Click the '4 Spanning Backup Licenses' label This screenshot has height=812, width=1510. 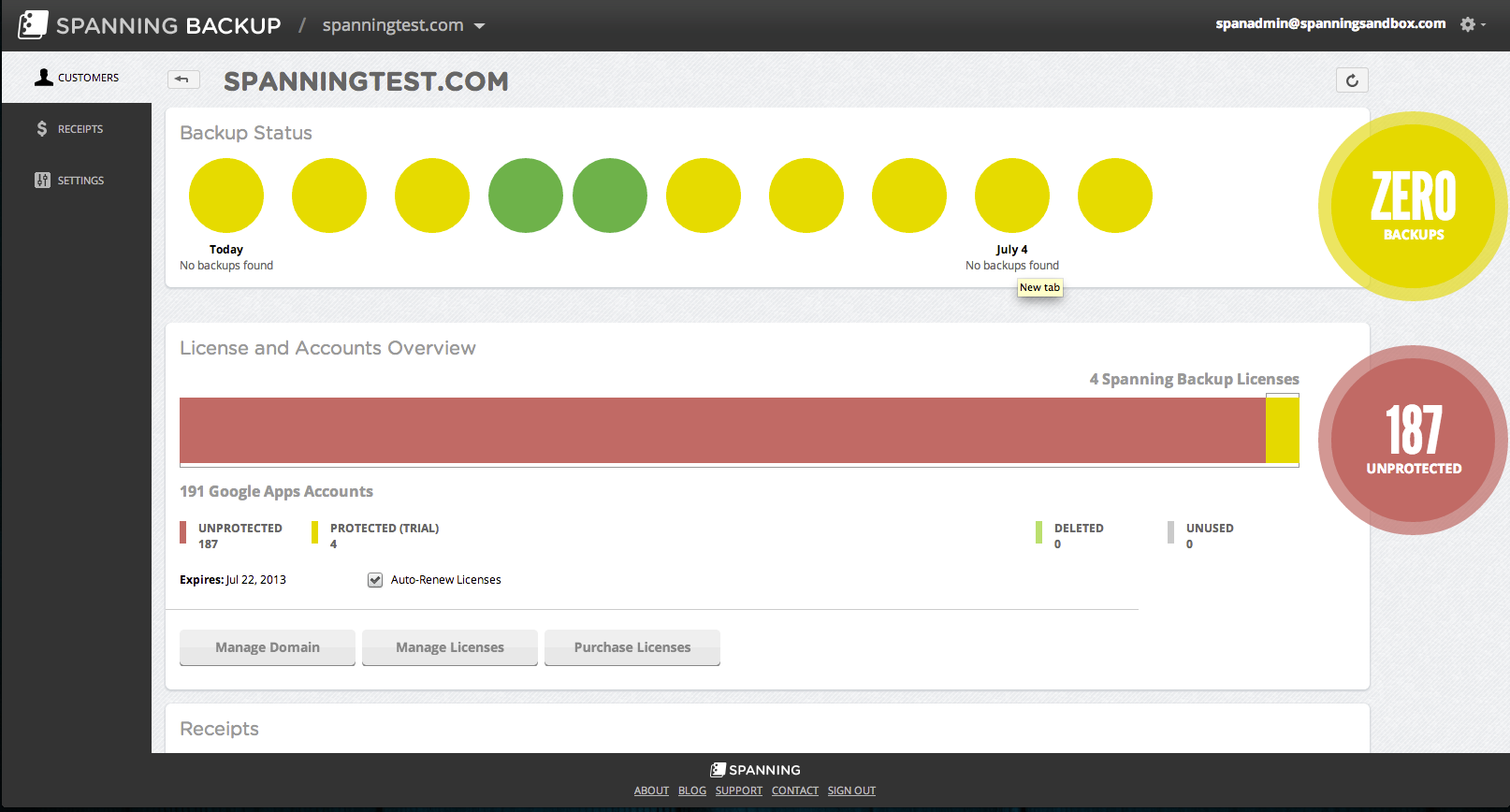click(x=1194, y=379)
